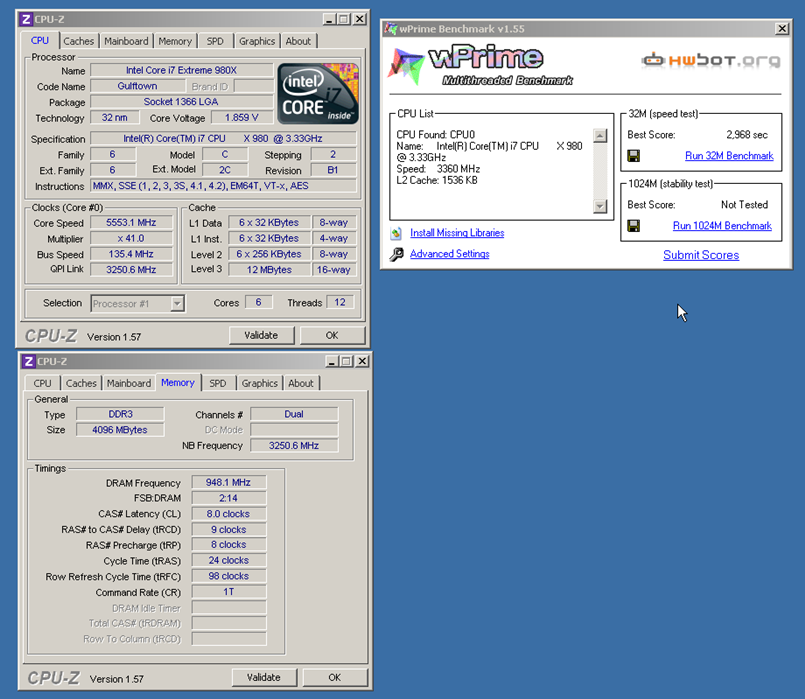Minimize the top CPU-Z window
Screen dimensions: 805x699
(x=330, y=20)
